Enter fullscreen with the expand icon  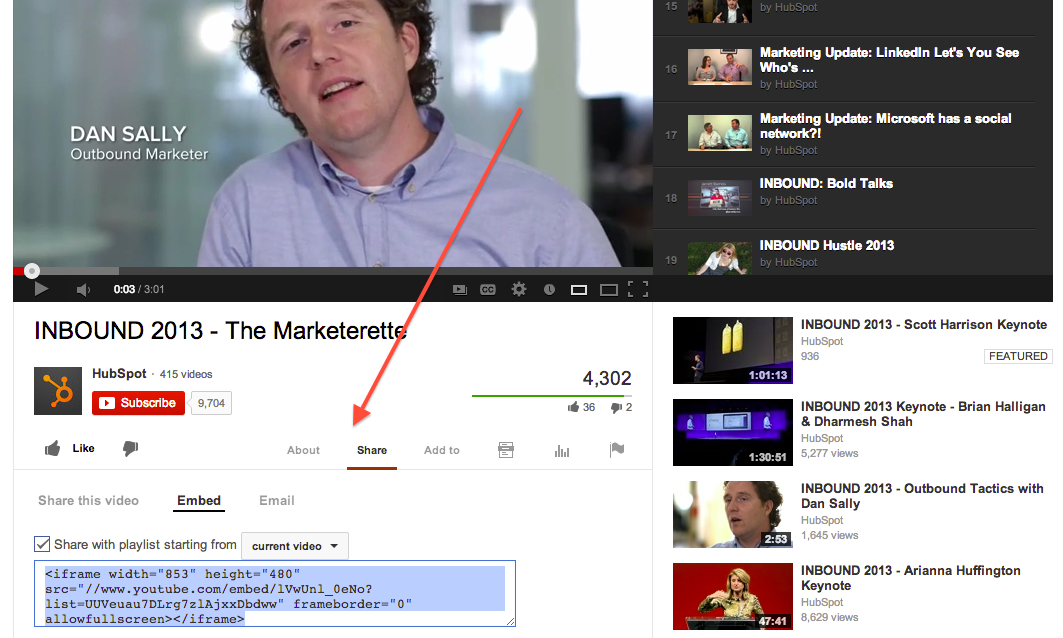[638, 289]
